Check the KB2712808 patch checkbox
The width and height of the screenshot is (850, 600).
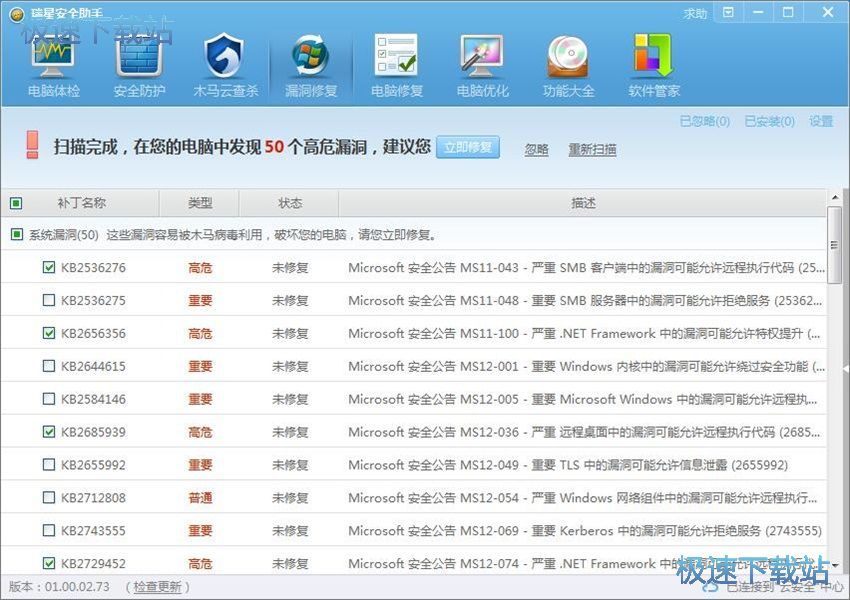pos(49,498)
